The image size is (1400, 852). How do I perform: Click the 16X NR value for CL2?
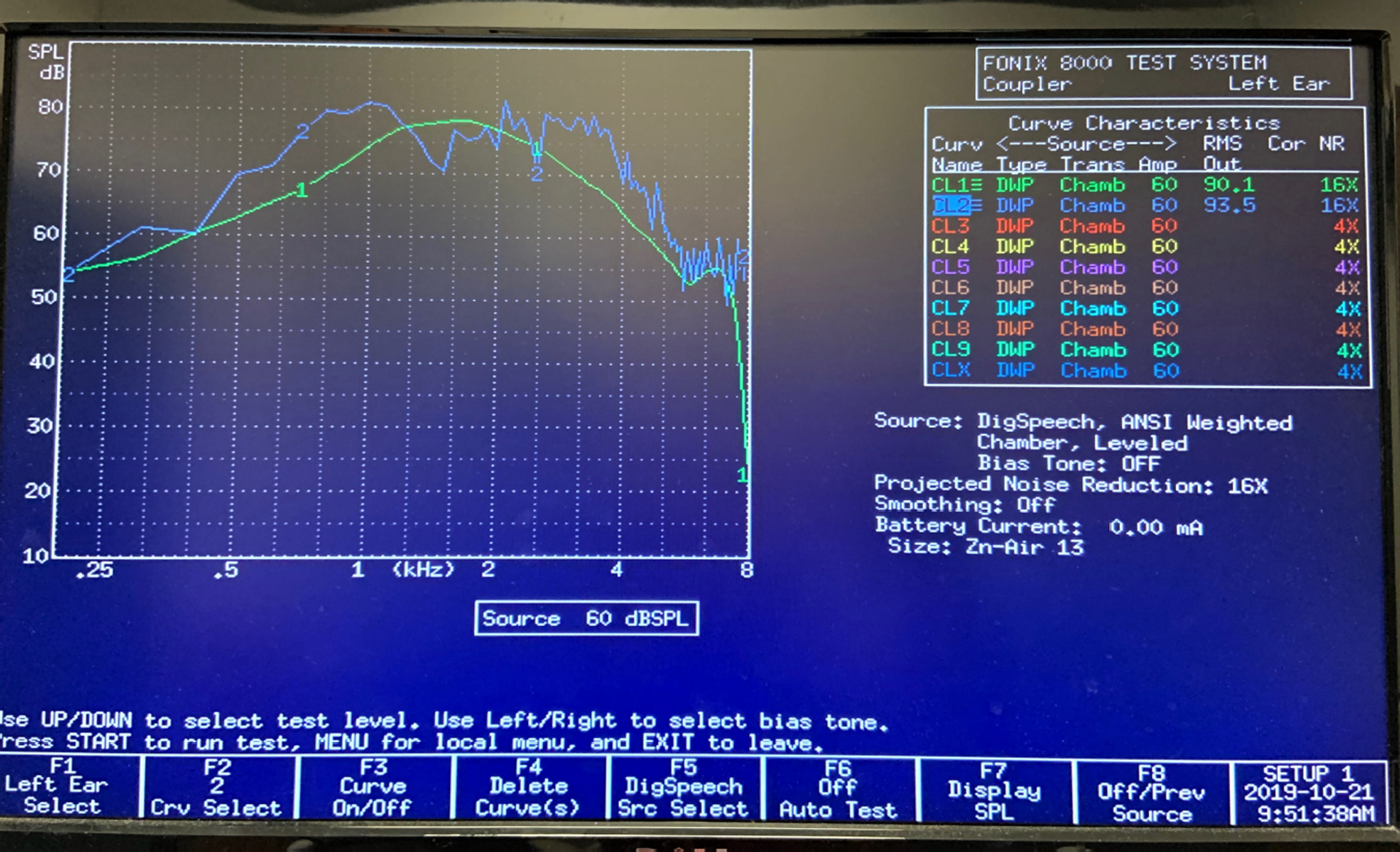point(1339,206)
